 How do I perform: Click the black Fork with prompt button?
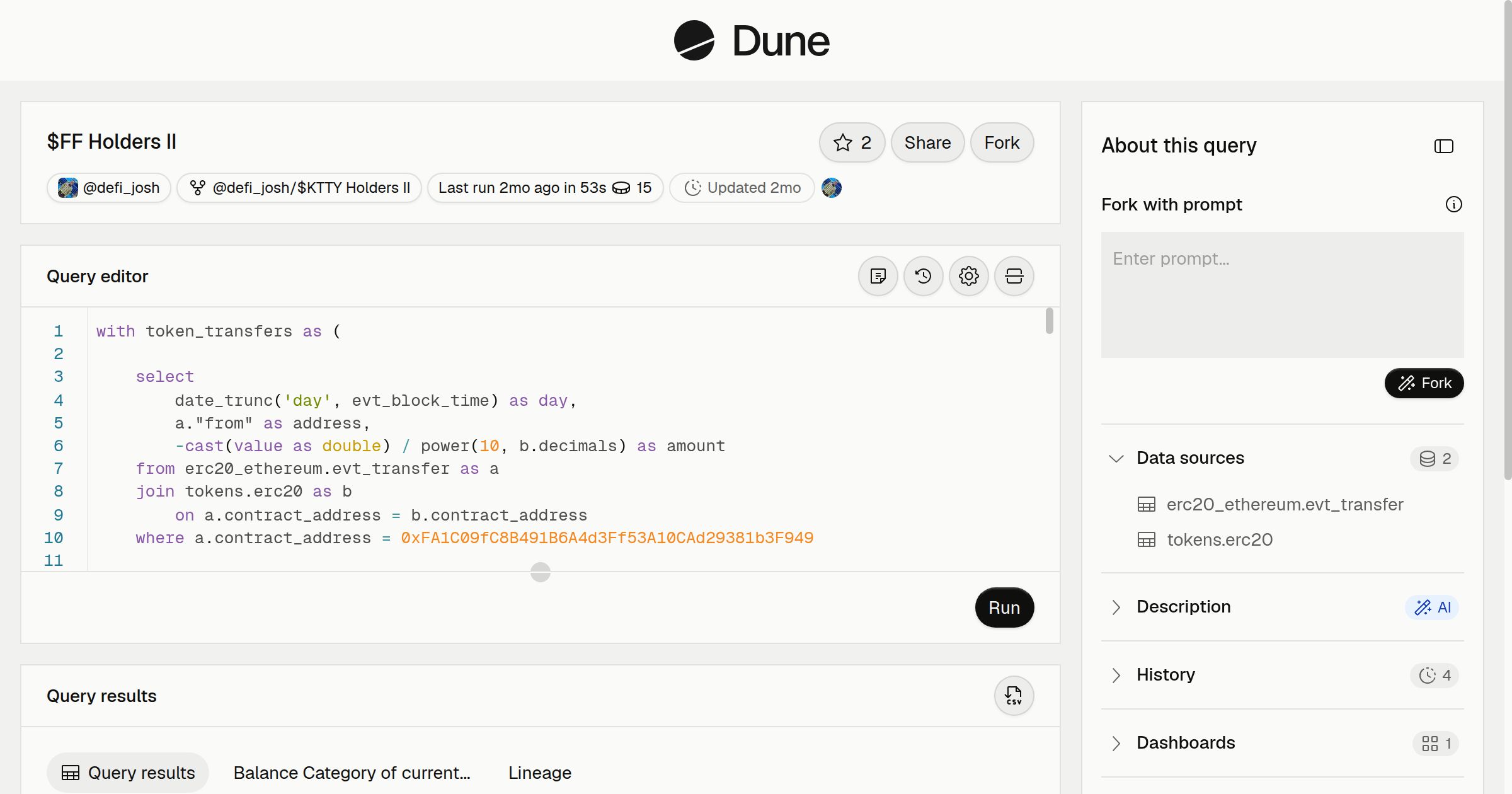[x=1424, y=383]
